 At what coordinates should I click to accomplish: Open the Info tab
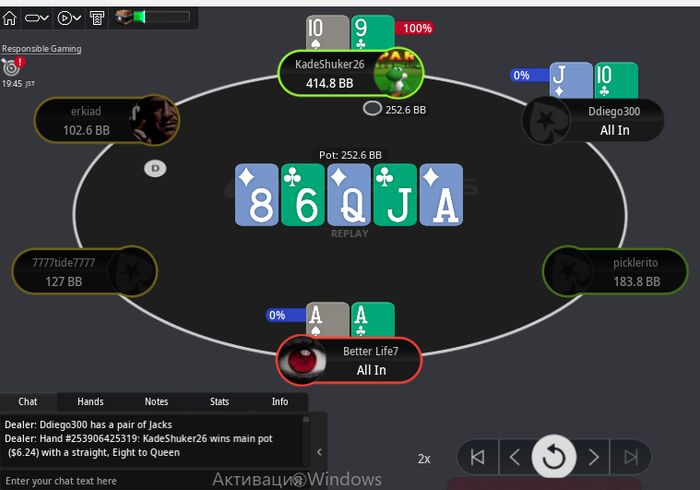coord(280,402)
